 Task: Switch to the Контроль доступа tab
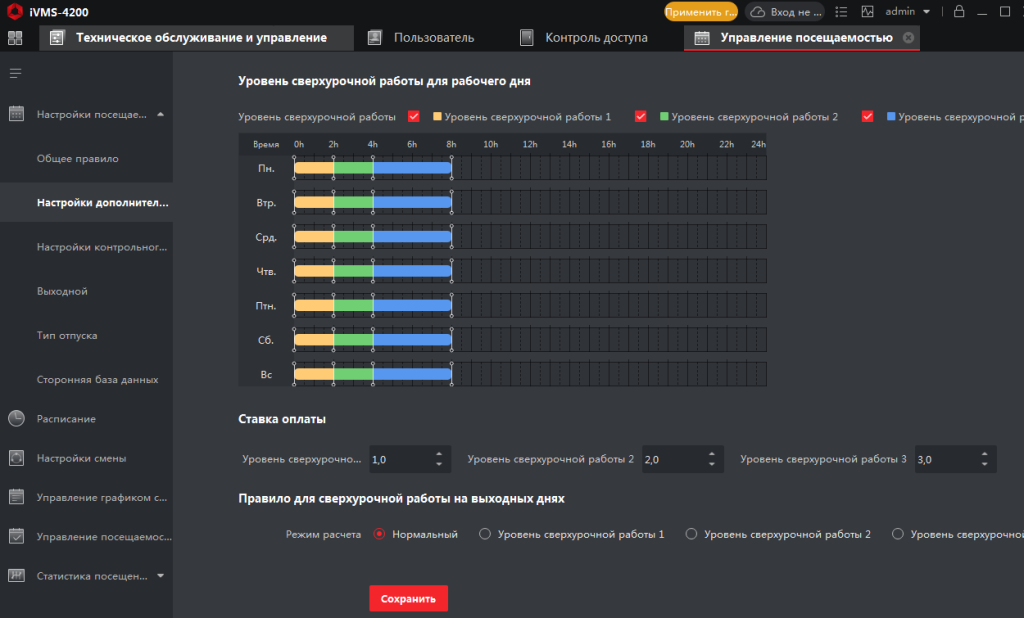click(x=596, y=38)
